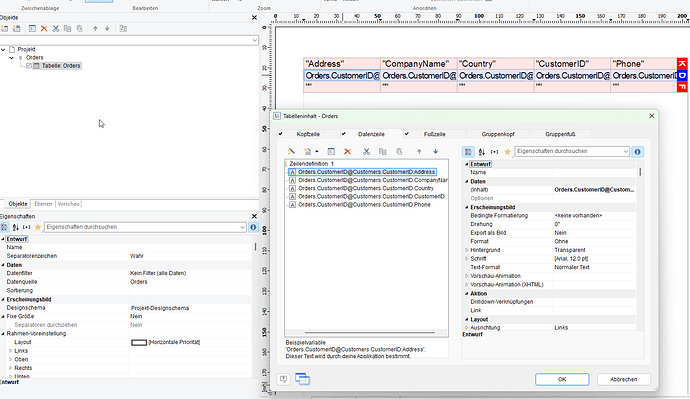The height and width of the screenshot is (399, 690).
Task: Click the window layout icon at dialog bottom
Action: point(302,379)
